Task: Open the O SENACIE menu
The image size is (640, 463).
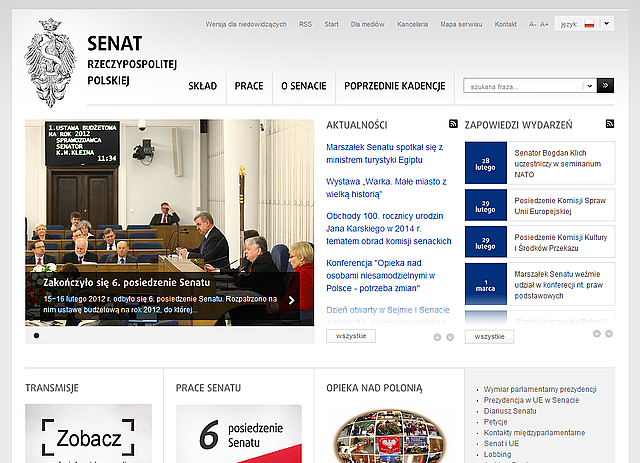Action: point(304,86)
